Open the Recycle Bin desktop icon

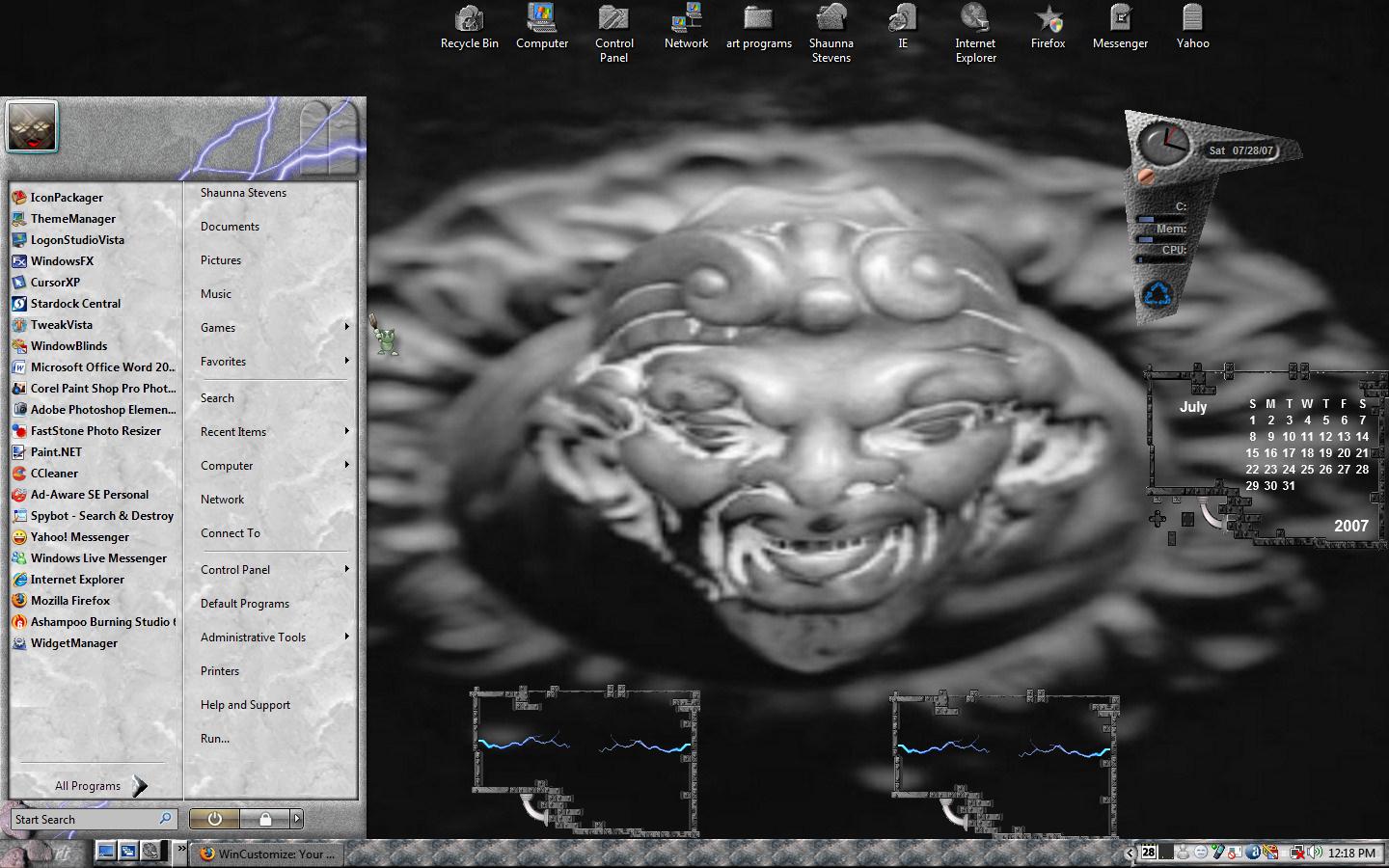(x=469, y=27)
